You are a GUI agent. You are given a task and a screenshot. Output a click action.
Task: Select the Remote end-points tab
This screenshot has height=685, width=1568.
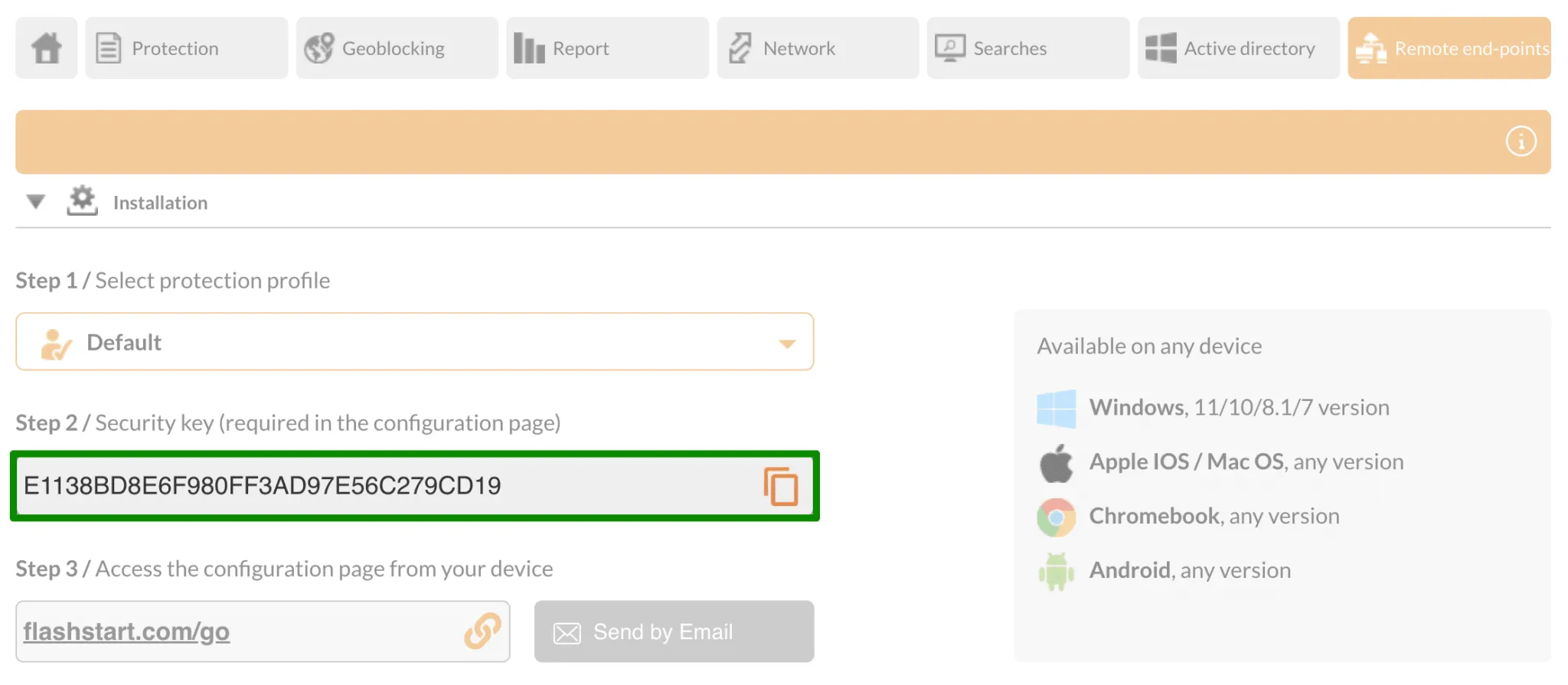point(1449,48)
